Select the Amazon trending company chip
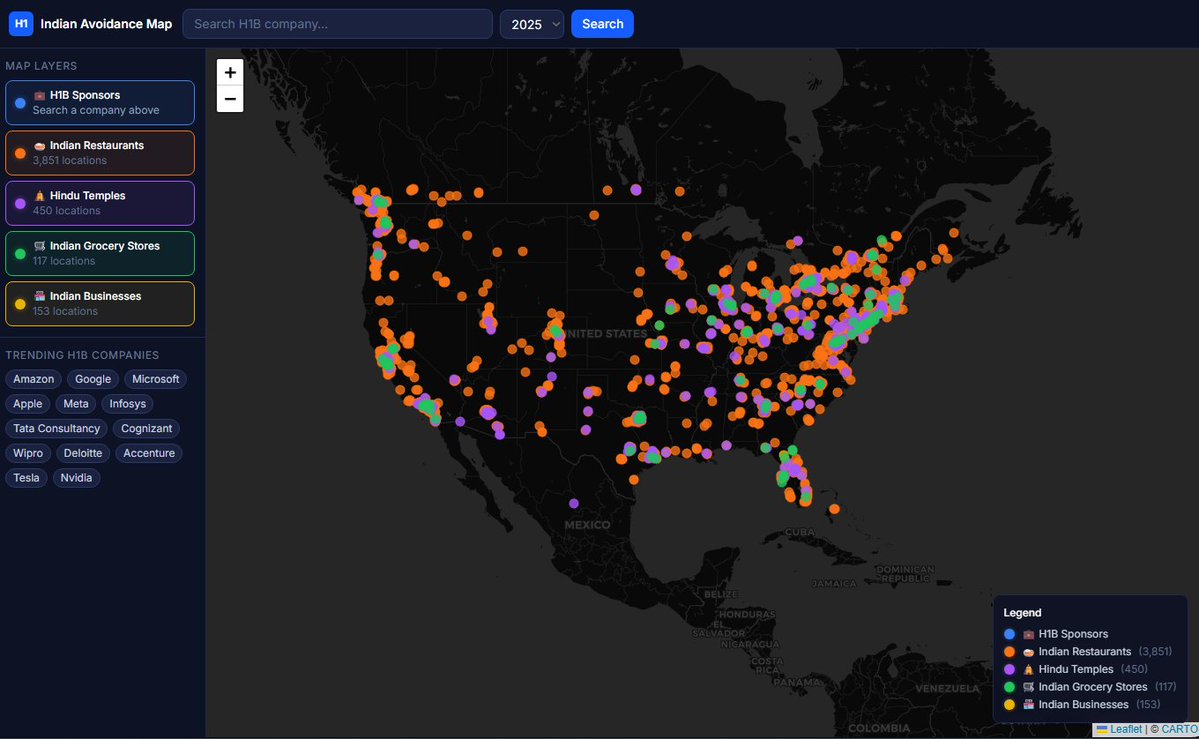This screenshot has width=1199, height=739. (x=34, y=379)
